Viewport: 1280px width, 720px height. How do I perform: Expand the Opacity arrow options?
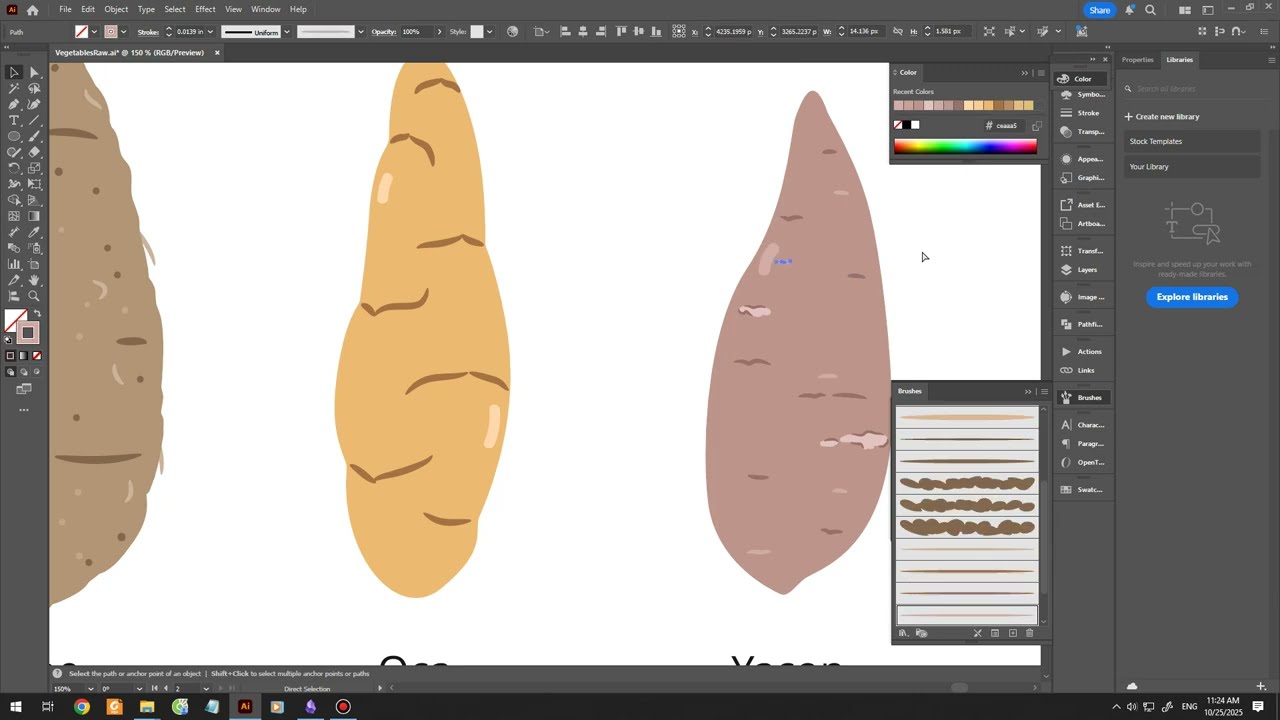[x=439, y=32]
